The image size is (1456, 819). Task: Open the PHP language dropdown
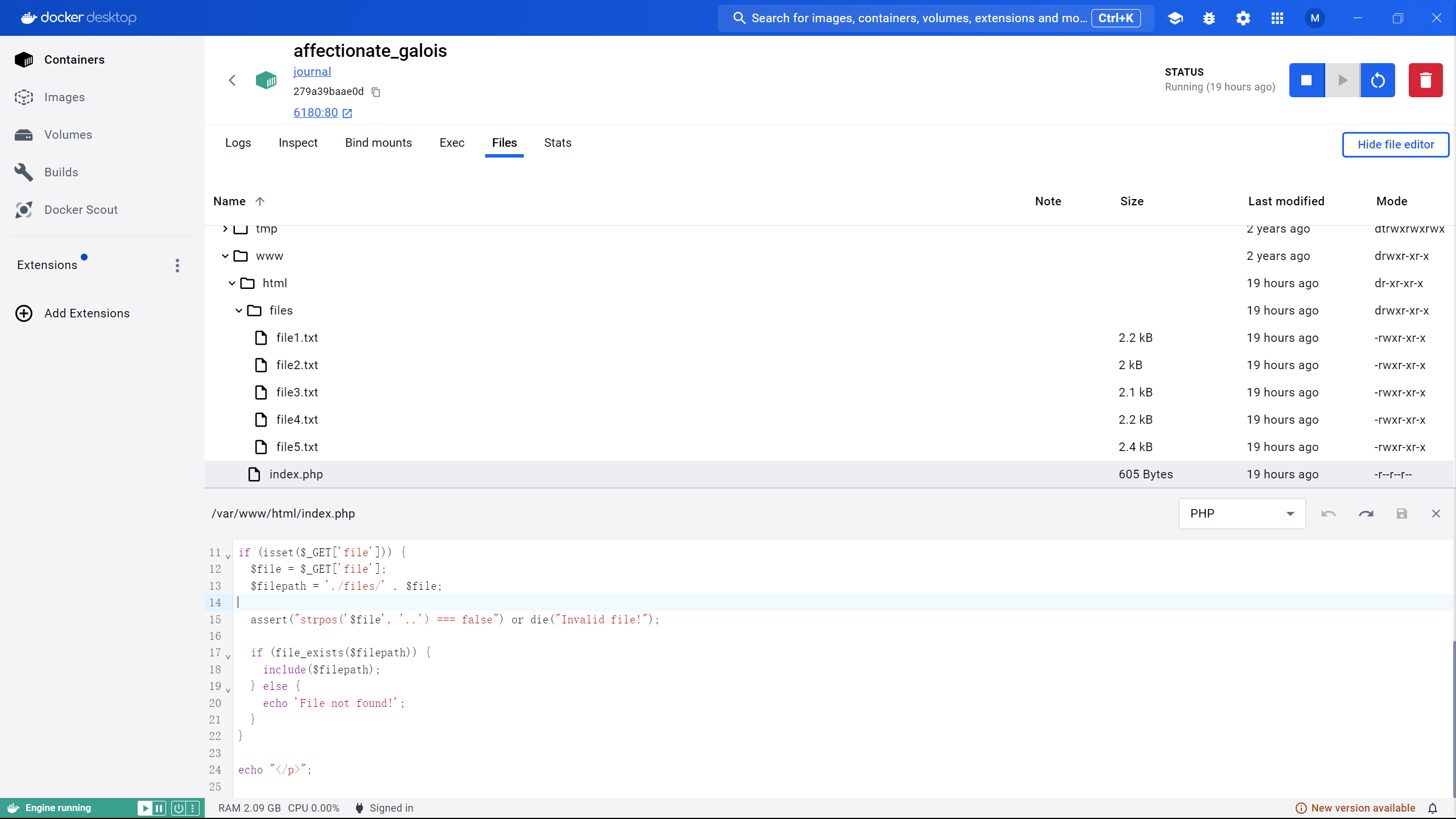click(1242, 514)
